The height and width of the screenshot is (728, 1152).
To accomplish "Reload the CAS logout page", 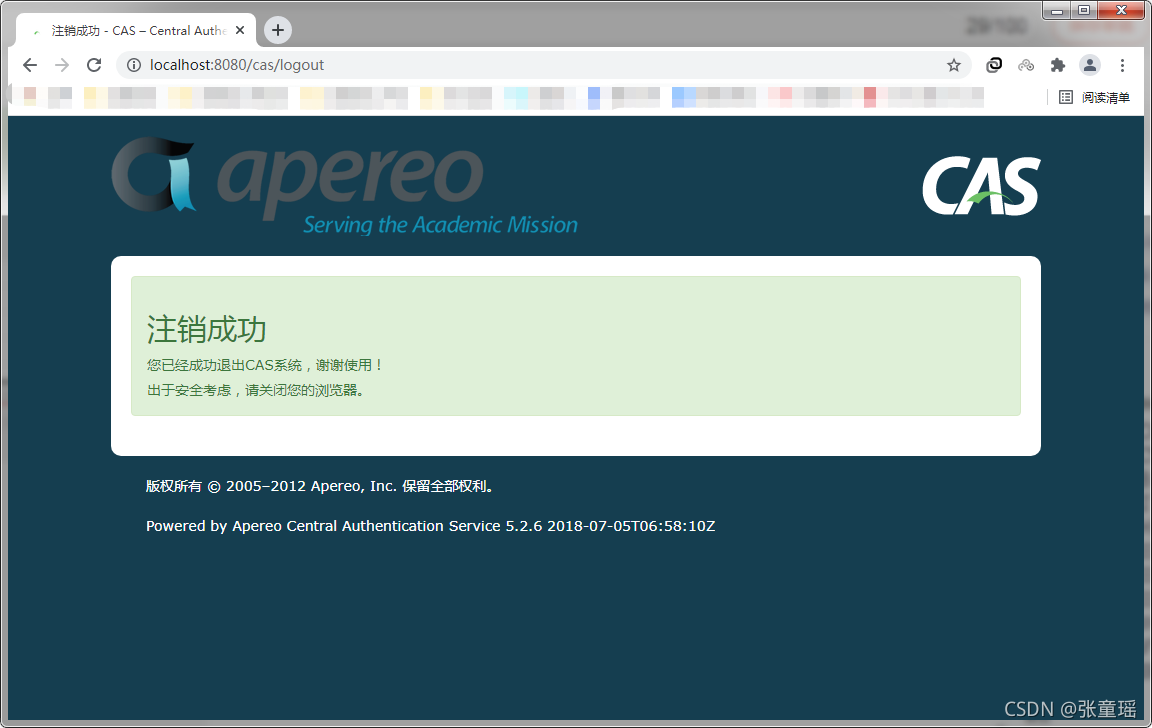I will click(x=94, y=65).
